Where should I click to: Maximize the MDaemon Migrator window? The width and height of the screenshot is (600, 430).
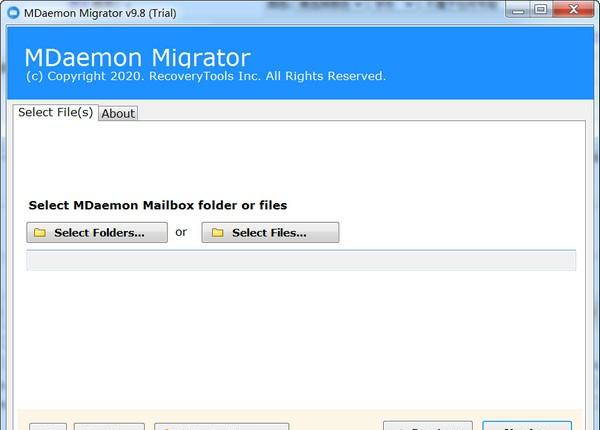[x=541, y=10]
